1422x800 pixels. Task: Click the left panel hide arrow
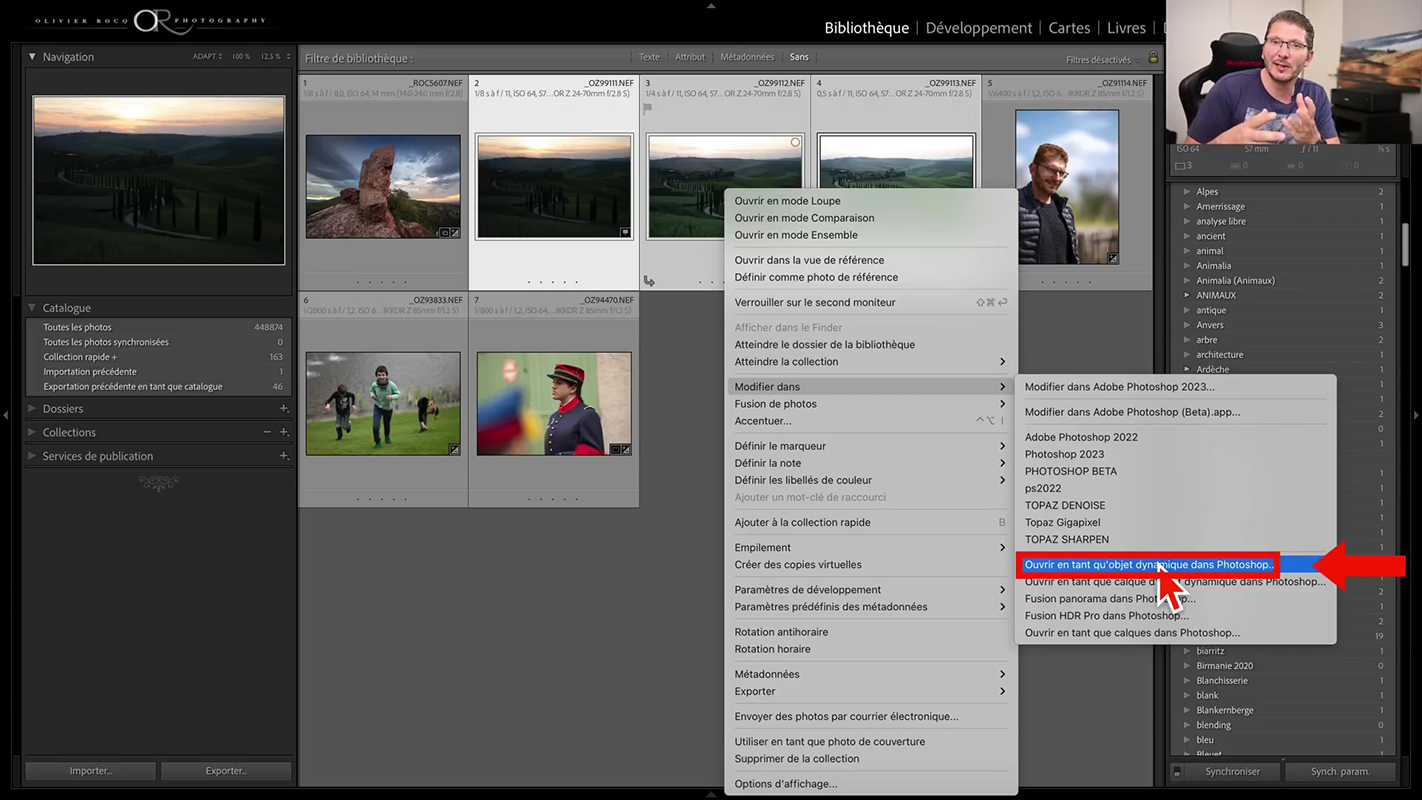coord(7,414)
